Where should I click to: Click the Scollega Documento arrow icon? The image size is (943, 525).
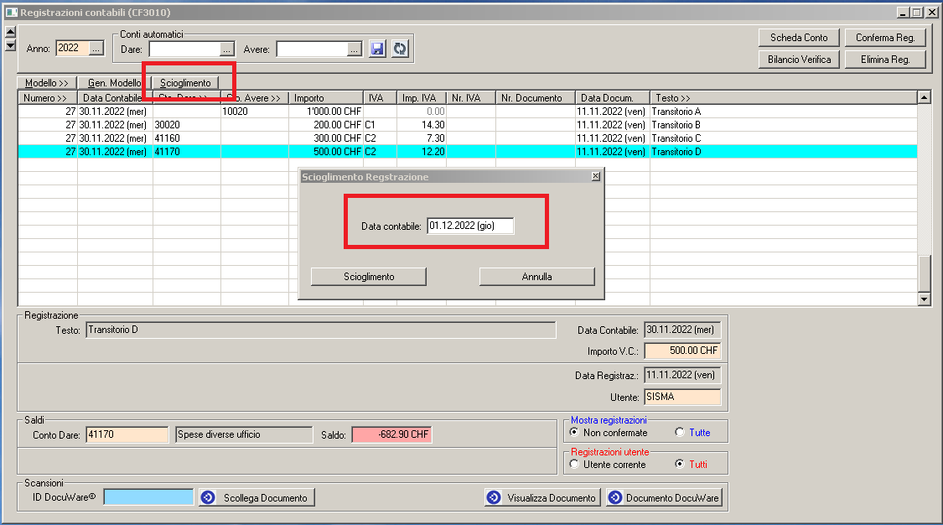click(208, 497)
